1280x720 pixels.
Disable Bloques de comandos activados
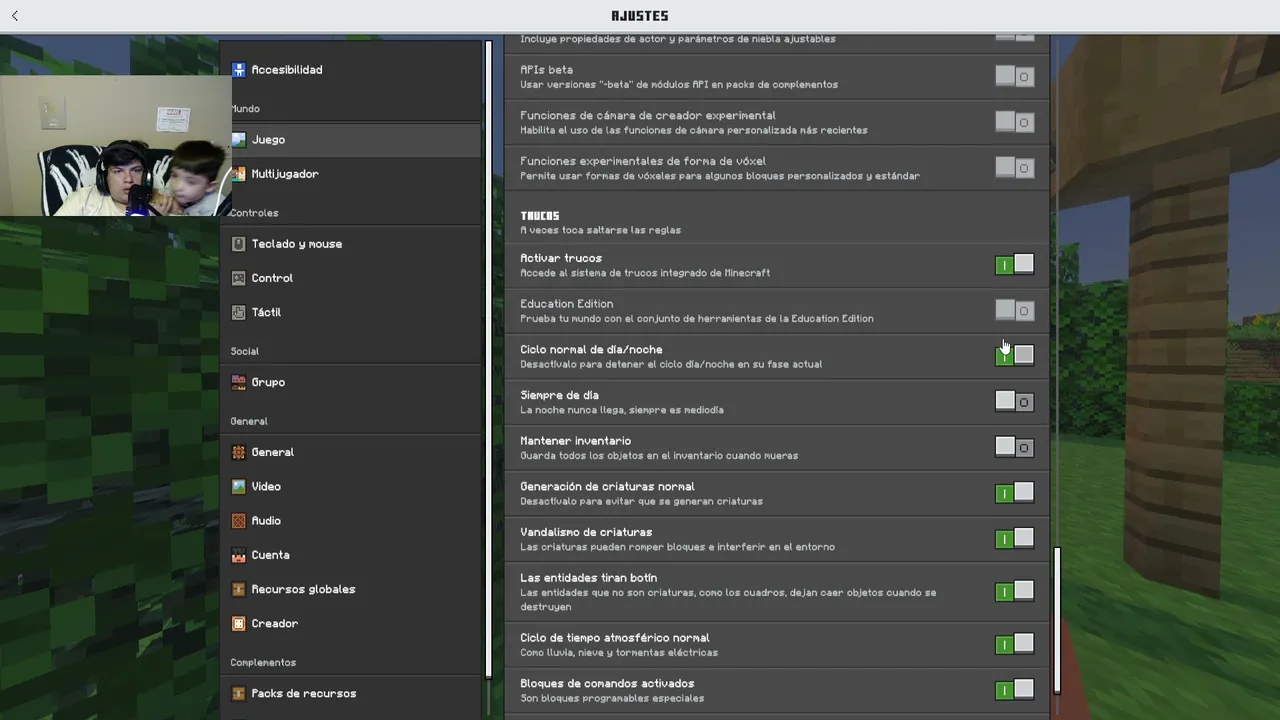[x=1014, y=690]
